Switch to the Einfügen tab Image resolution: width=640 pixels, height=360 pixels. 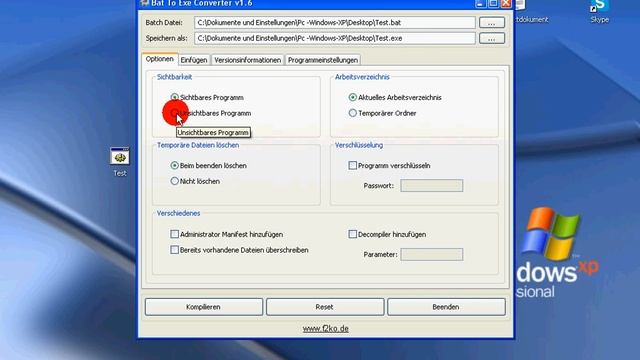[194, 60]
